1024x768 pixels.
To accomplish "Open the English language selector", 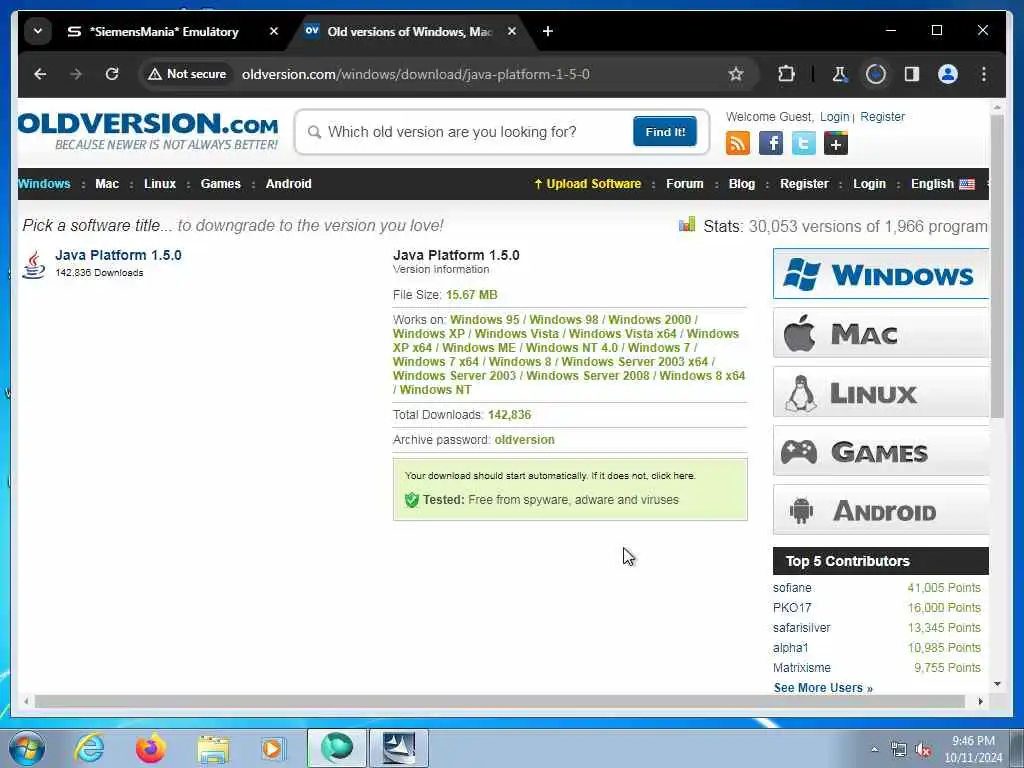I will (942, 184).
